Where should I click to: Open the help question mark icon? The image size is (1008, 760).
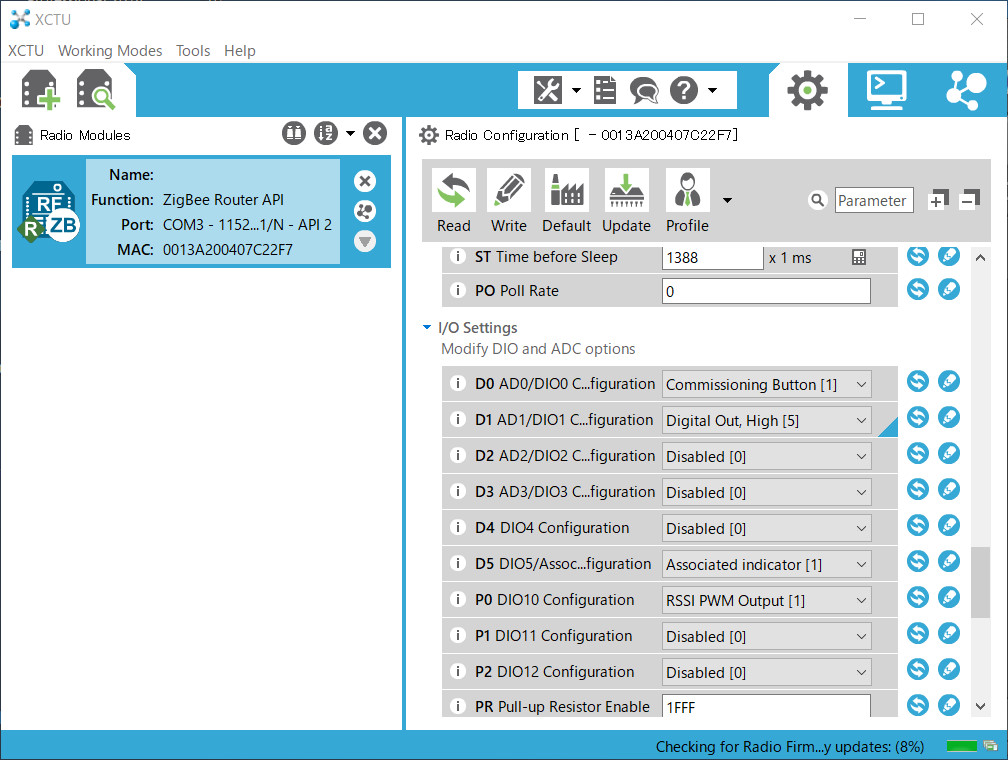(684, 90)
